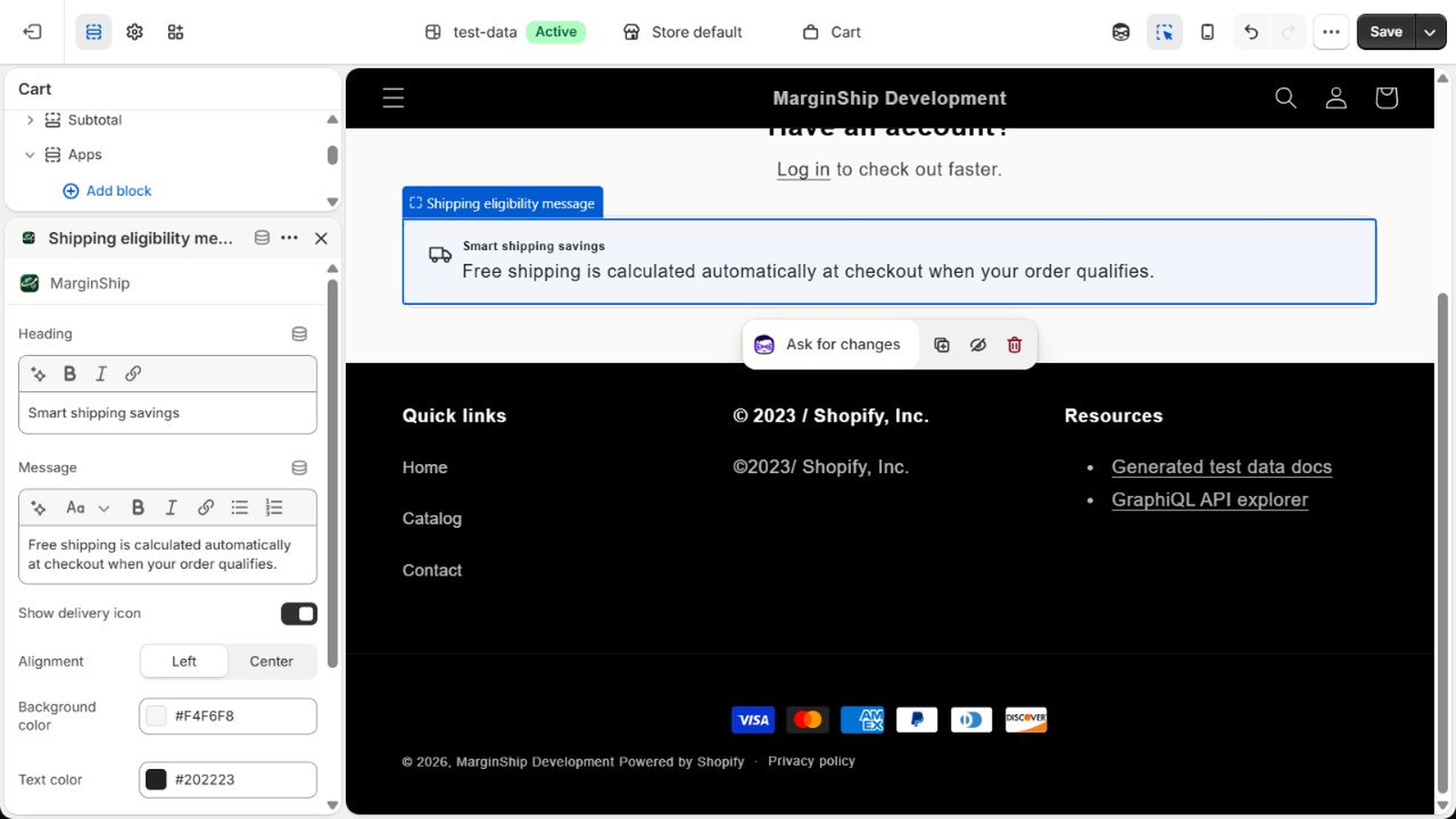This screenshot has height=819, width=1456.
Task: Generate Message text with AI sparkle icon
Action: tap(38, 508)
